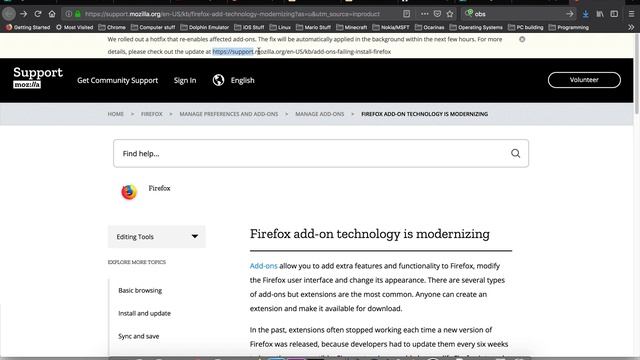Click the search engine icon in search box
Screen dimensions: 640x360
pos(469,13)
